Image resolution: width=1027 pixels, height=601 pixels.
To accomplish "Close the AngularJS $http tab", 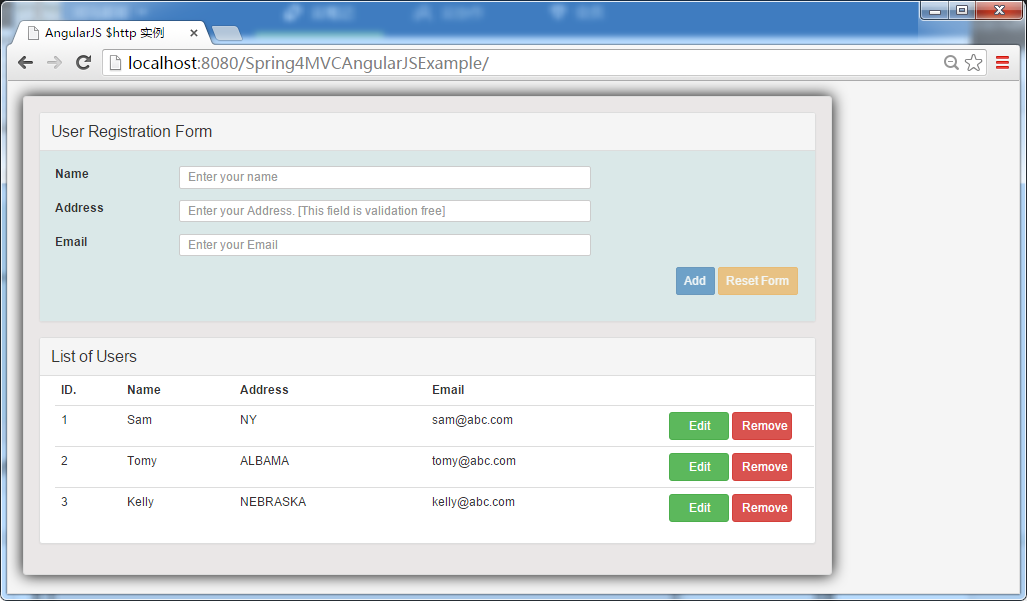I will click(194, 33).
